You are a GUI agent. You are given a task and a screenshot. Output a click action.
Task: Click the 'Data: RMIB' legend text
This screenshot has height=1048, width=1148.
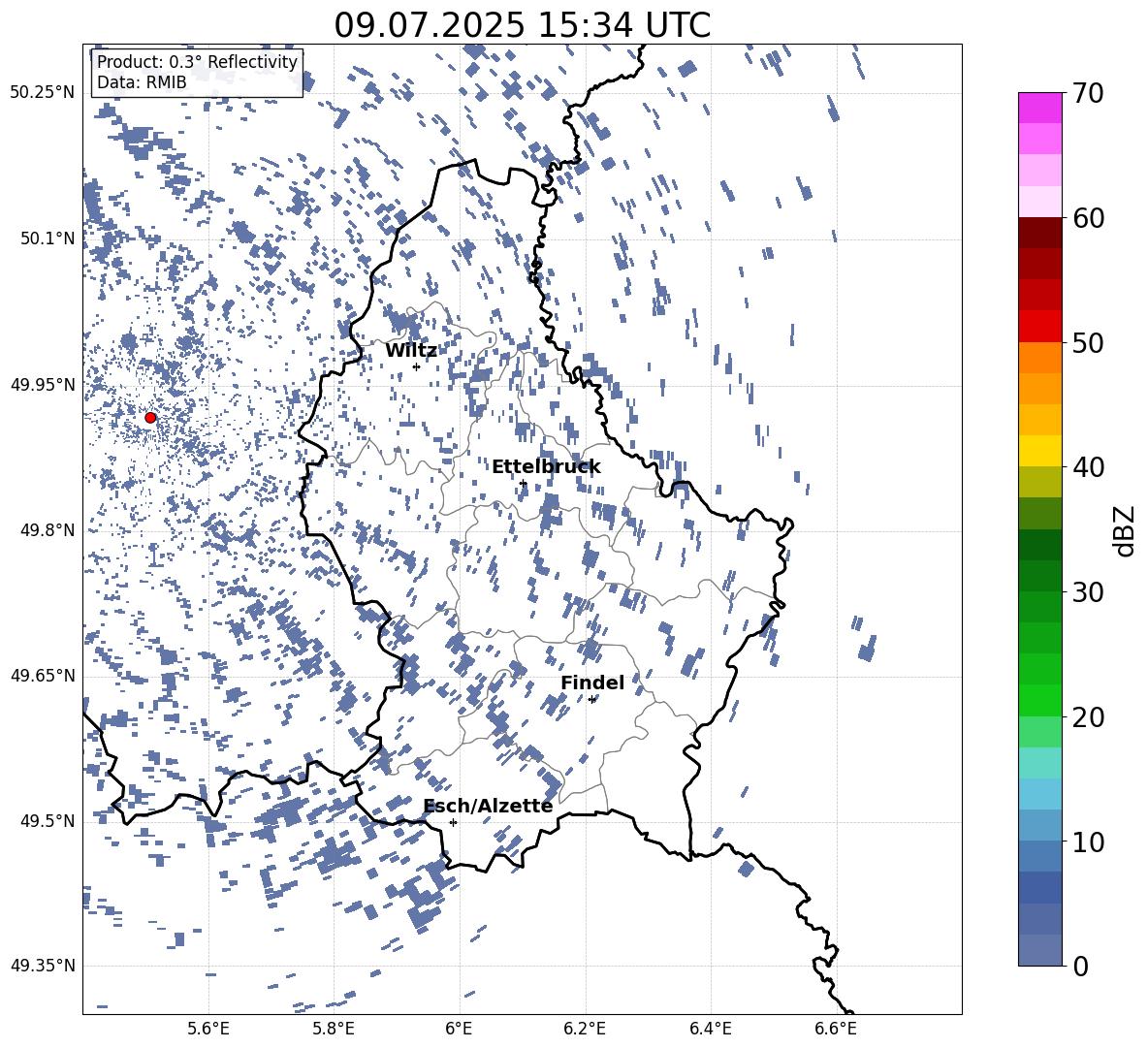142,82
